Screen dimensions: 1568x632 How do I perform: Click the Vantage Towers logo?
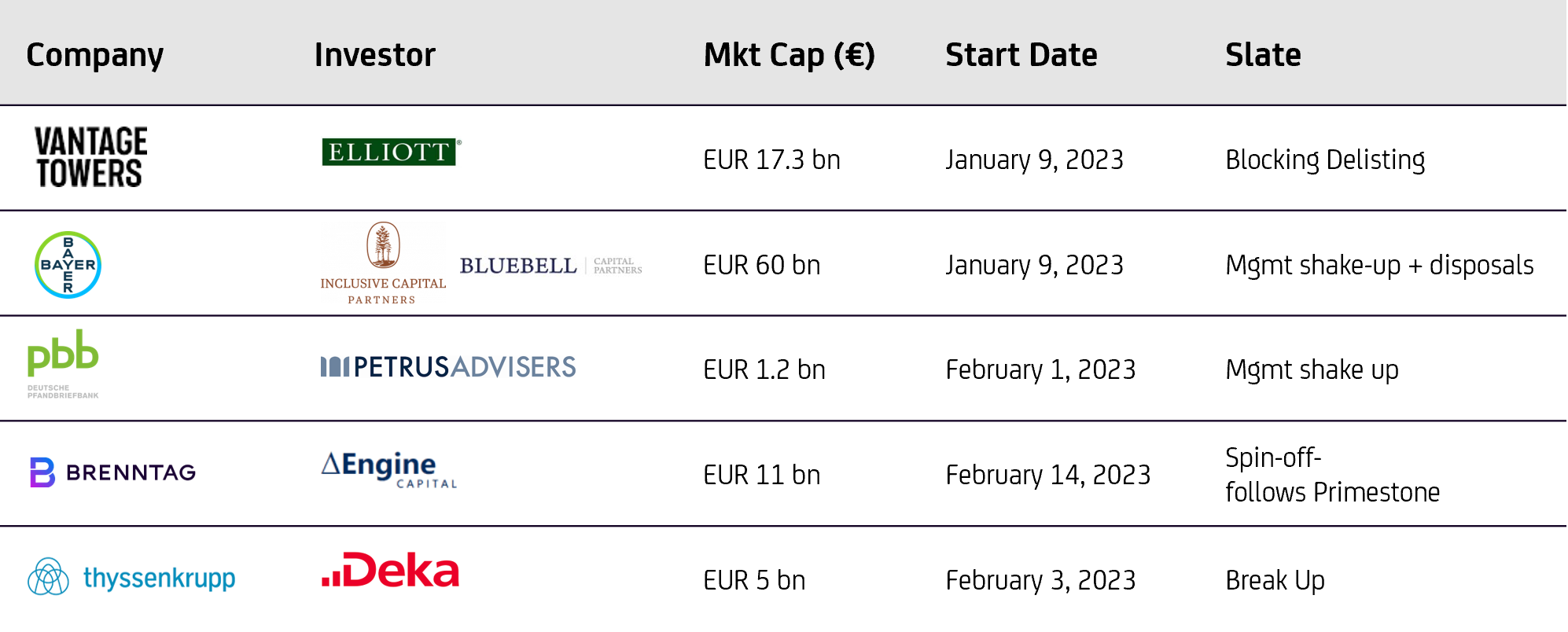[x=90, y=156]
